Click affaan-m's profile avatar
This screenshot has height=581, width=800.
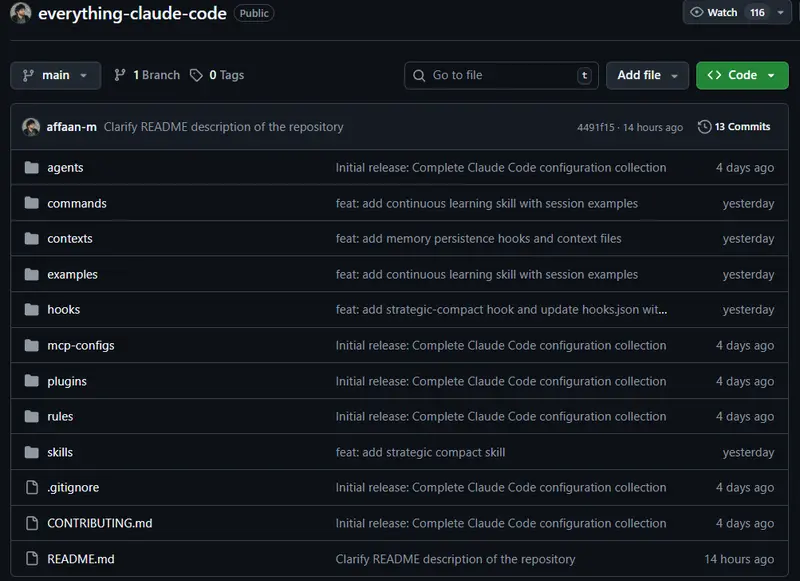(31, 127)
